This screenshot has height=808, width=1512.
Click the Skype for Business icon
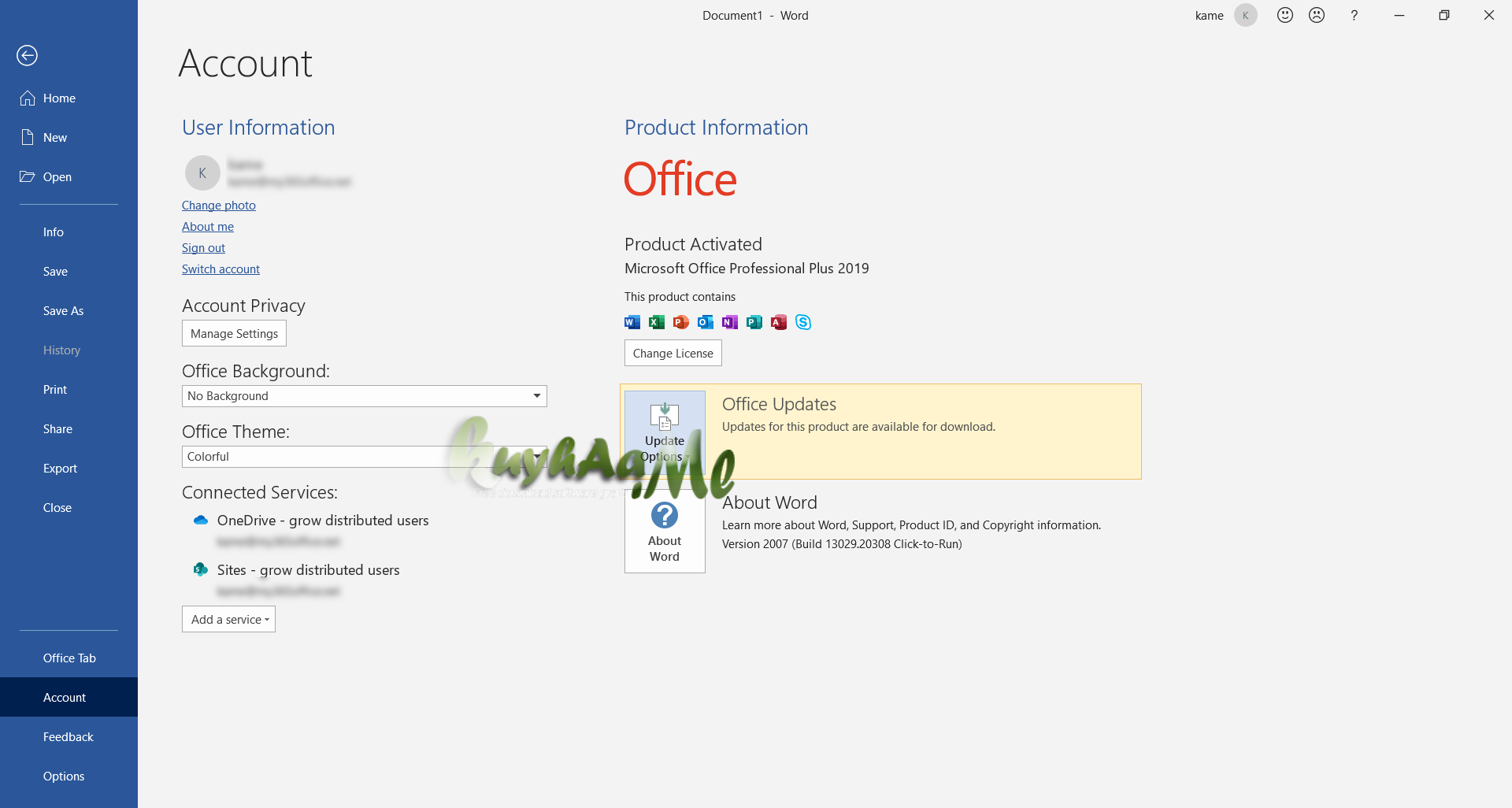pos(803,322)
